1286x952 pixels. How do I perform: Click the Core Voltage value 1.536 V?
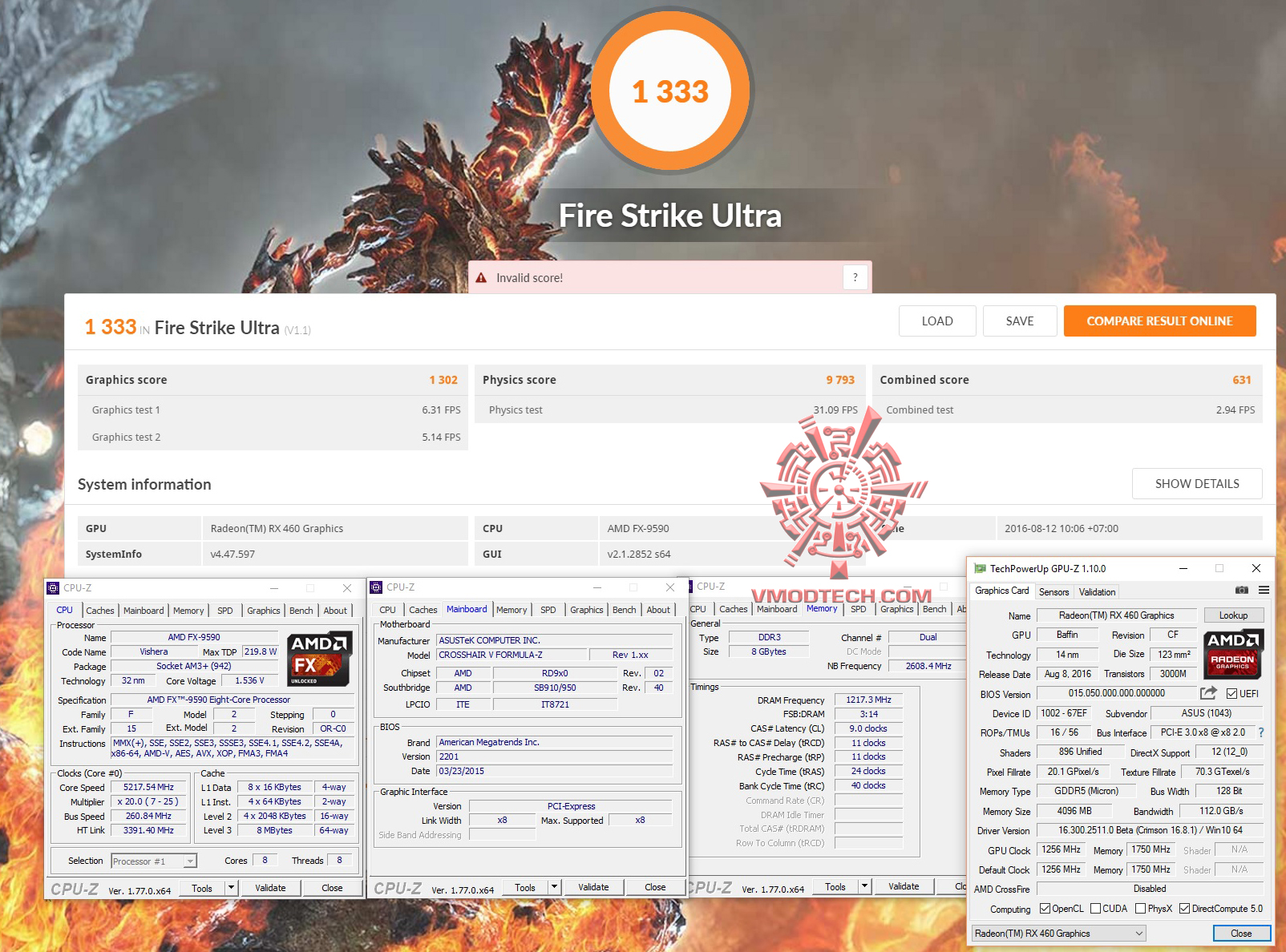click(x=249, y=680)
